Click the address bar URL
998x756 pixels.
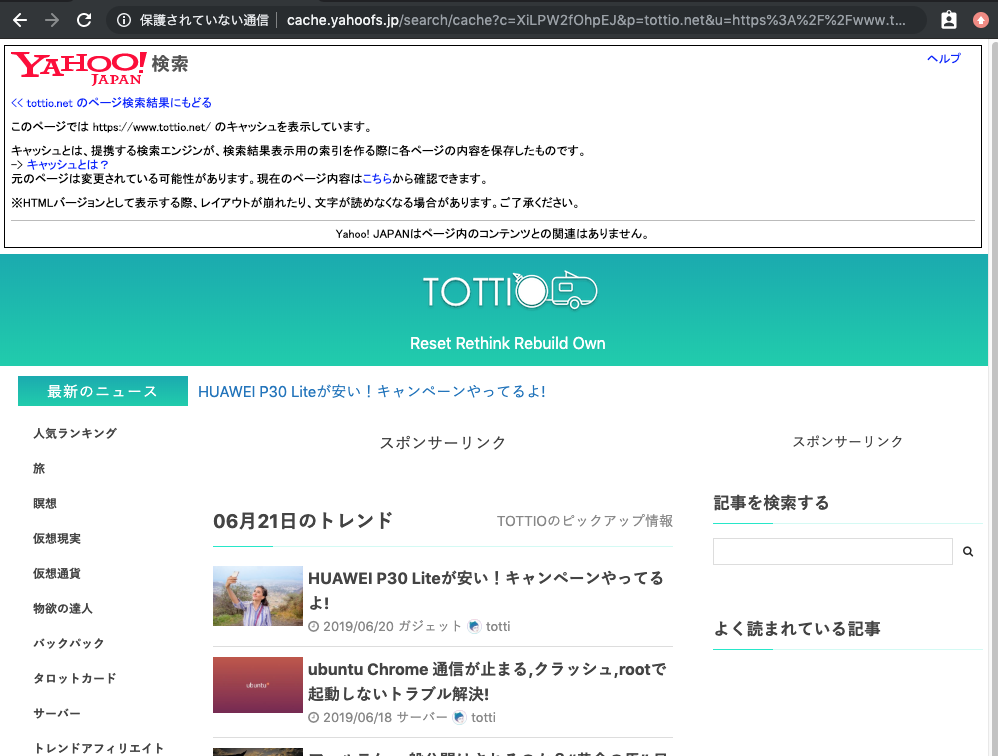pos(596,20)
